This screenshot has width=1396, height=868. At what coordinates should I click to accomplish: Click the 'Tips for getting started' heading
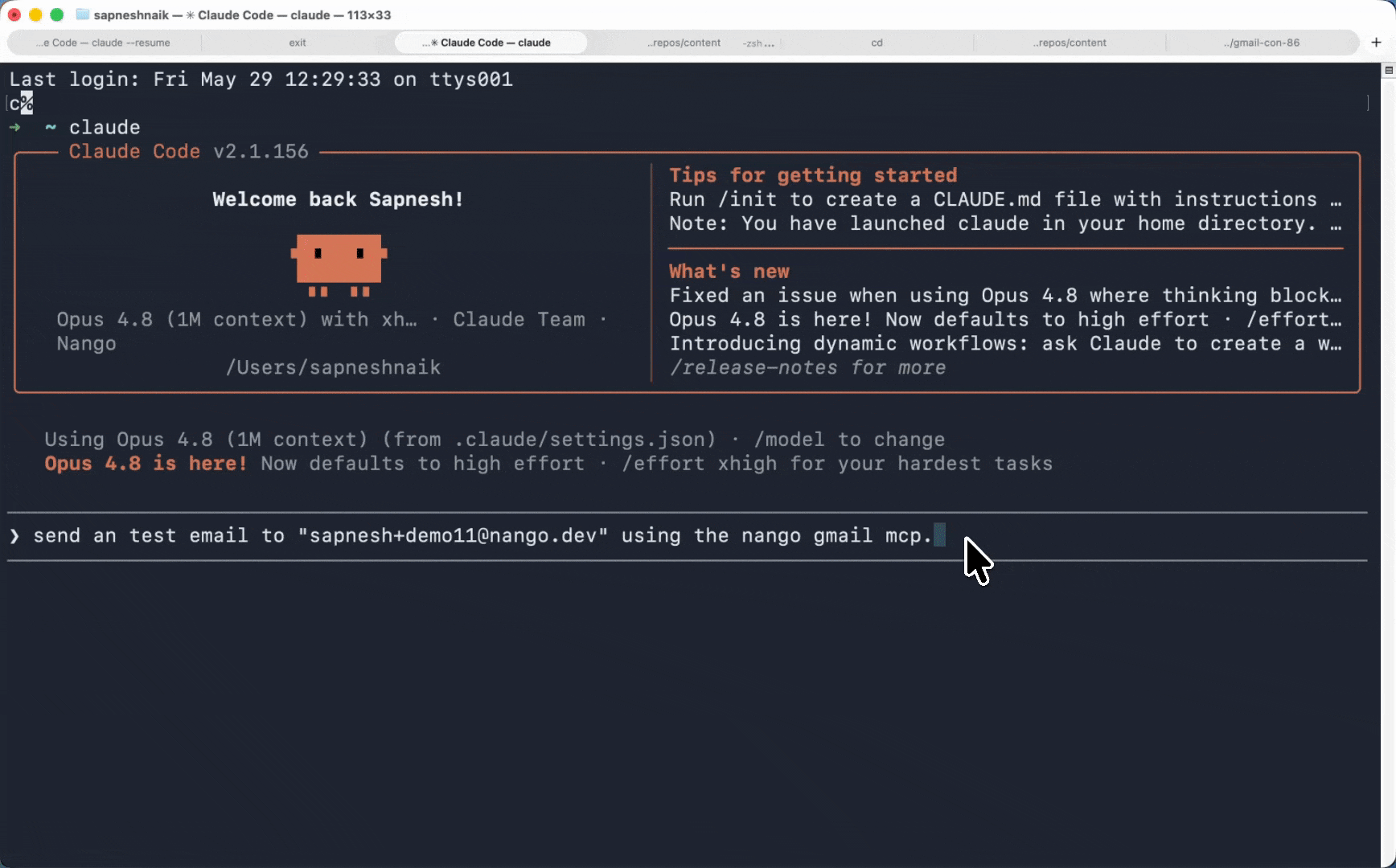813,175
